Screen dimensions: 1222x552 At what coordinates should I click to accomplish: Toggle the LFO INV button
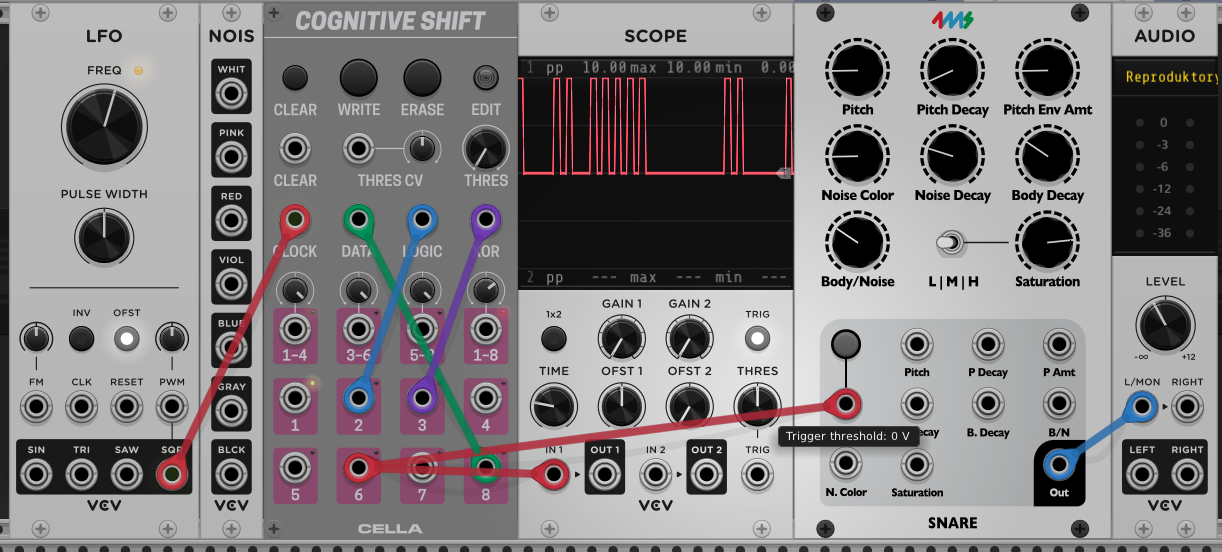[81, 339]
